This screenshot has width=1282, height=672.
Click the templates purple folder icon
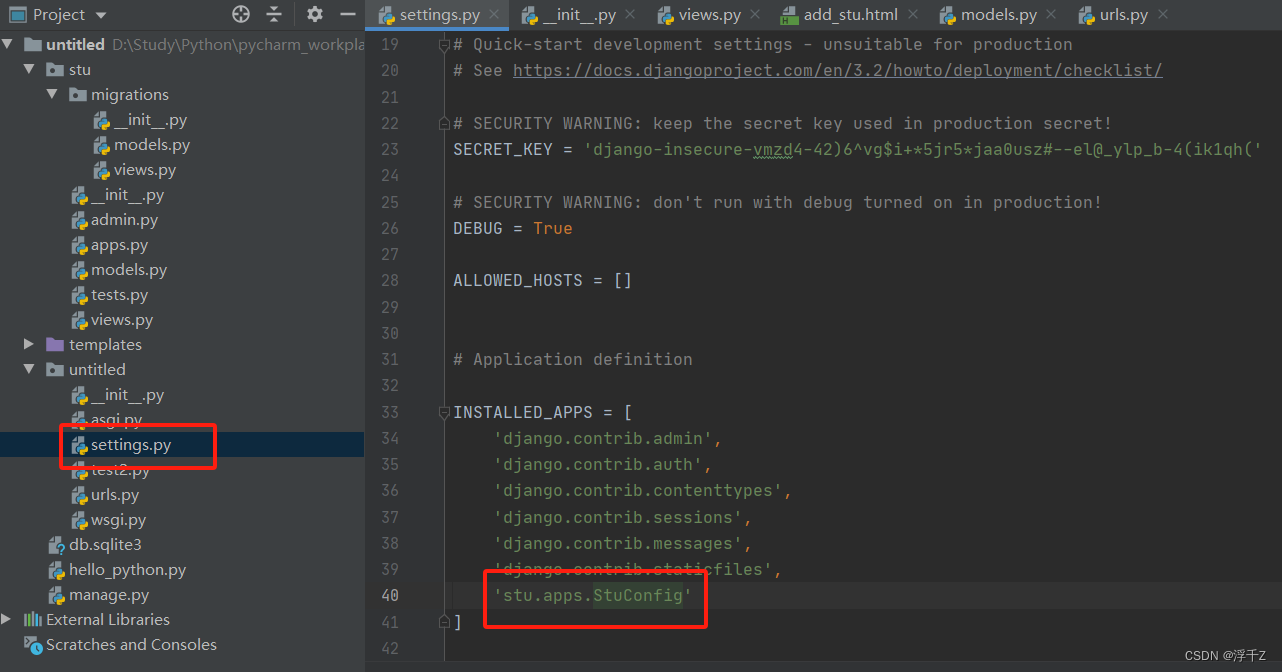click(x=55, y=344)
